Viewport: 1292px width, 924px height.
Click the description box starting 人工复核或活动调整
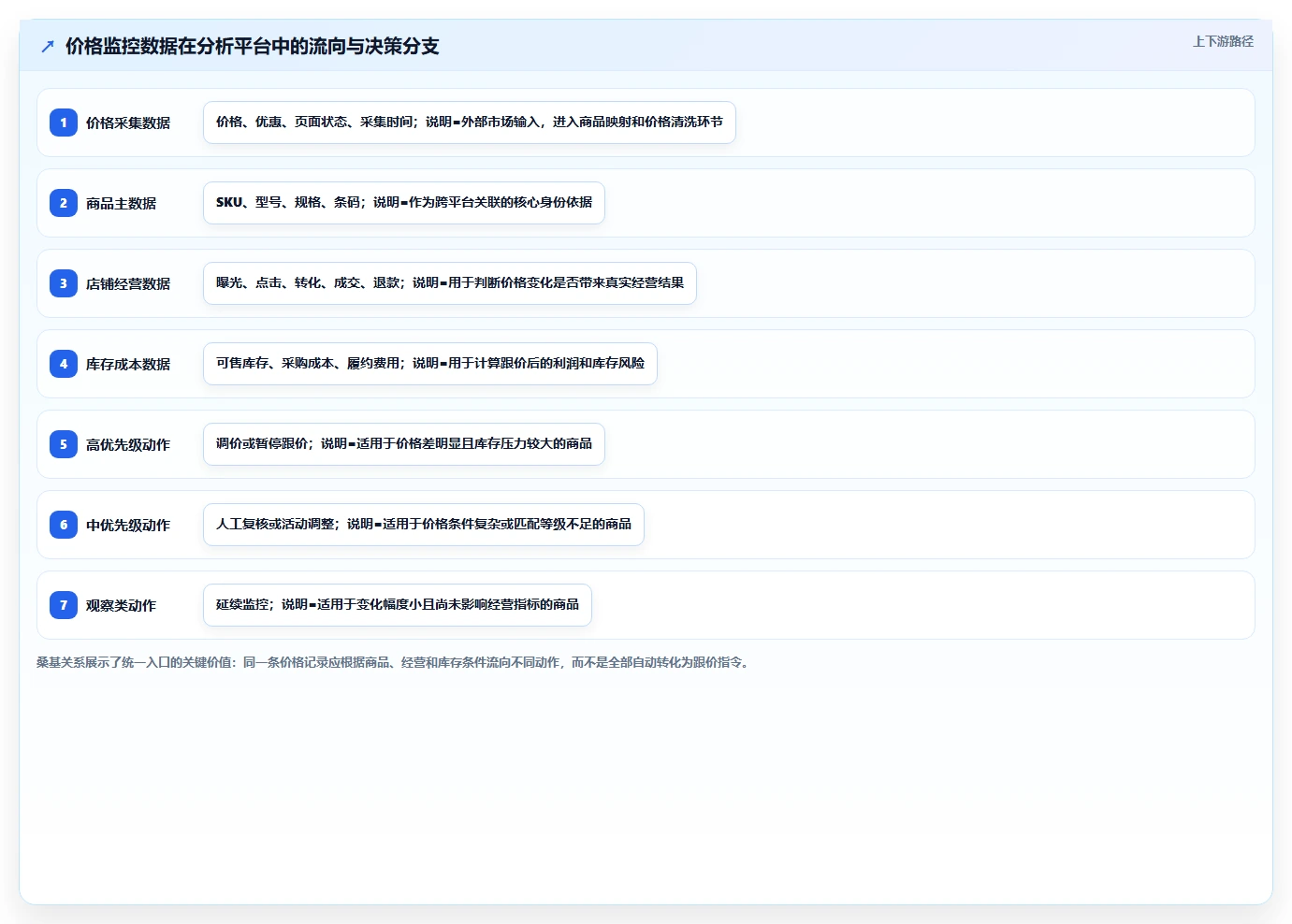(x=424, y=525)
